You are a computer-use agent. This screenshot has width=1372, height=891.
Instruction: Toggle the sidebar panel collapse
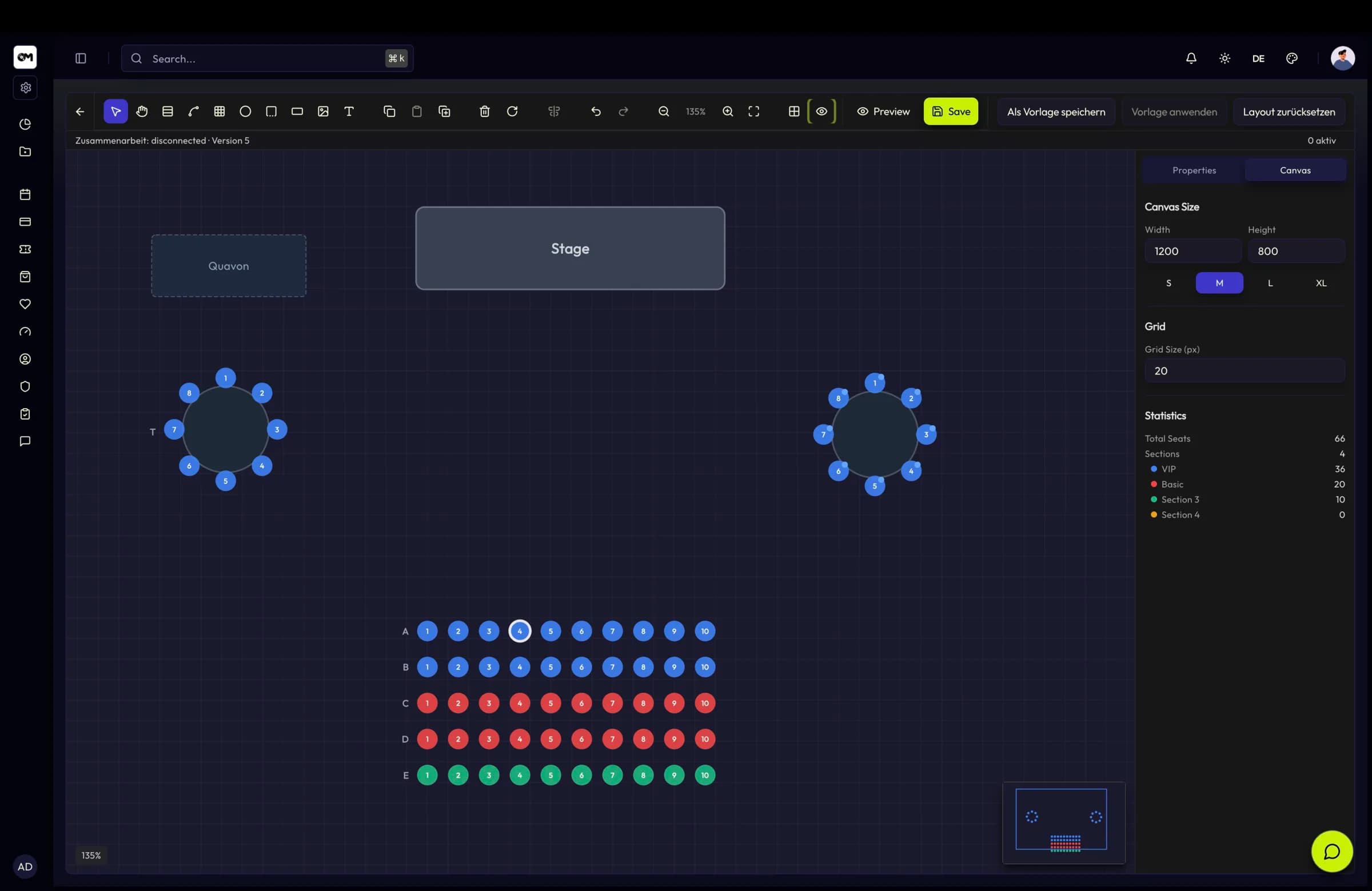81,58
